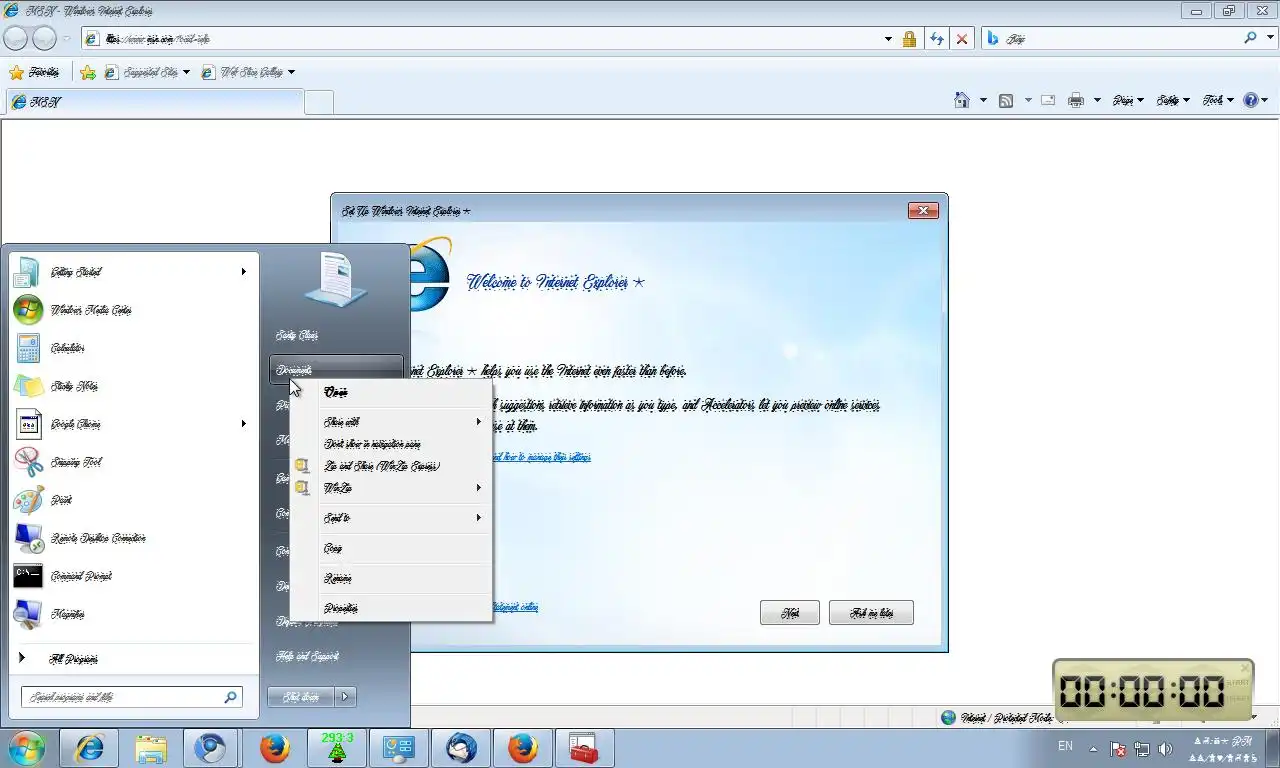Screen dimensions: 1280x768
Task: Show hidden tray icons arrow
Action: [x=1093, y=749]
